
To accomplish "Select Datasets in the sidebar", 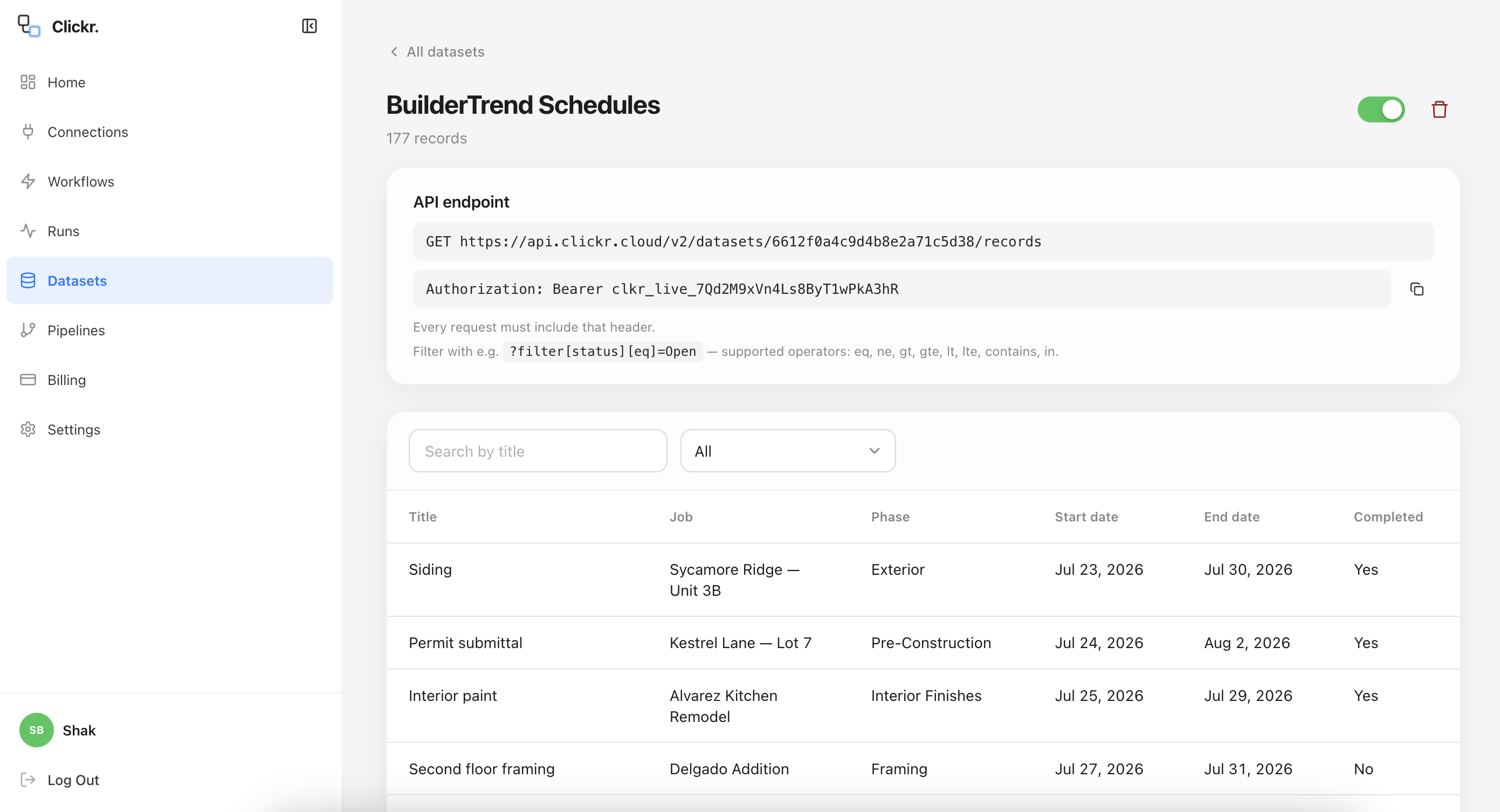I will click(169, 280).
